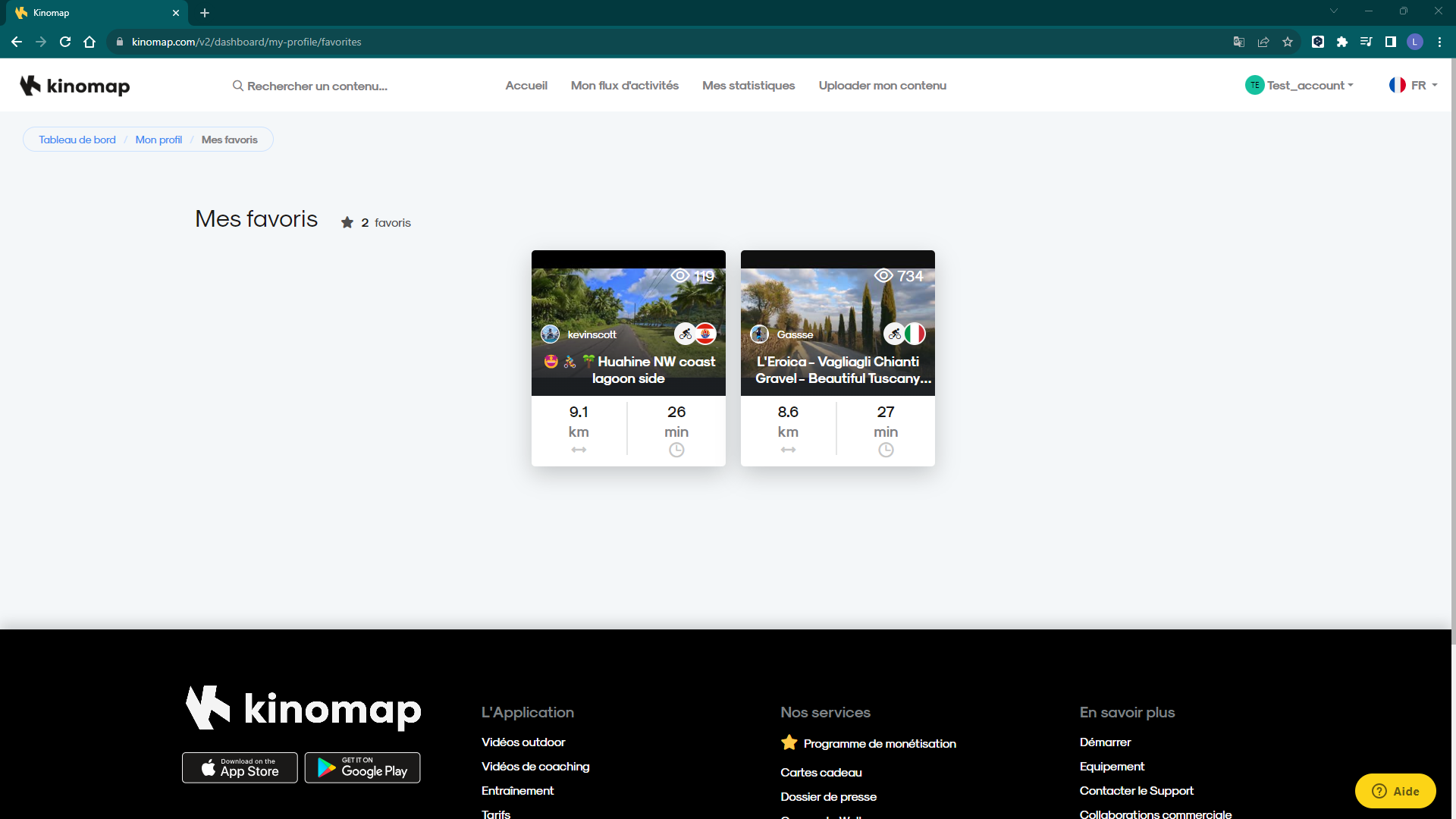The height and width of the screenshot is (819, 1456).
Task: Reload the page with refresh icon
Action: click(x=65, y=42)
